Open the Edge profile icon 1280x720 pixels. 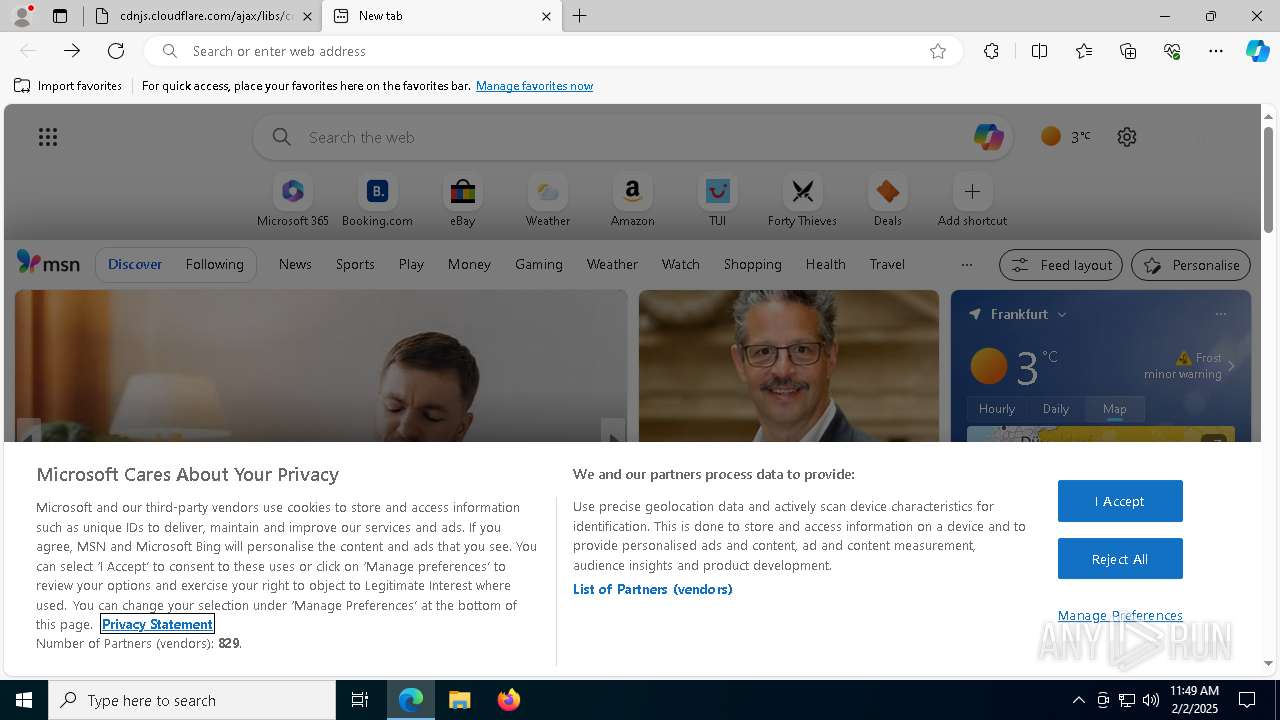22,16
